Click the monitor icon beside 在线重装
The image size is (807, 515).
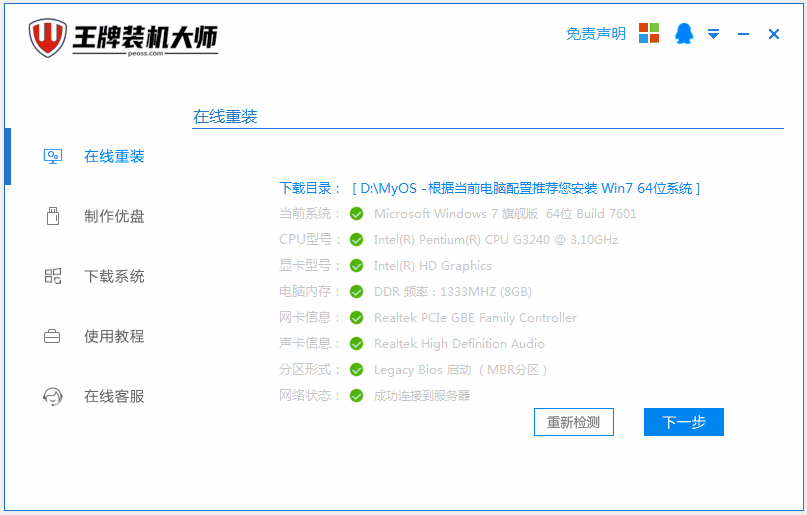(52, 156)
